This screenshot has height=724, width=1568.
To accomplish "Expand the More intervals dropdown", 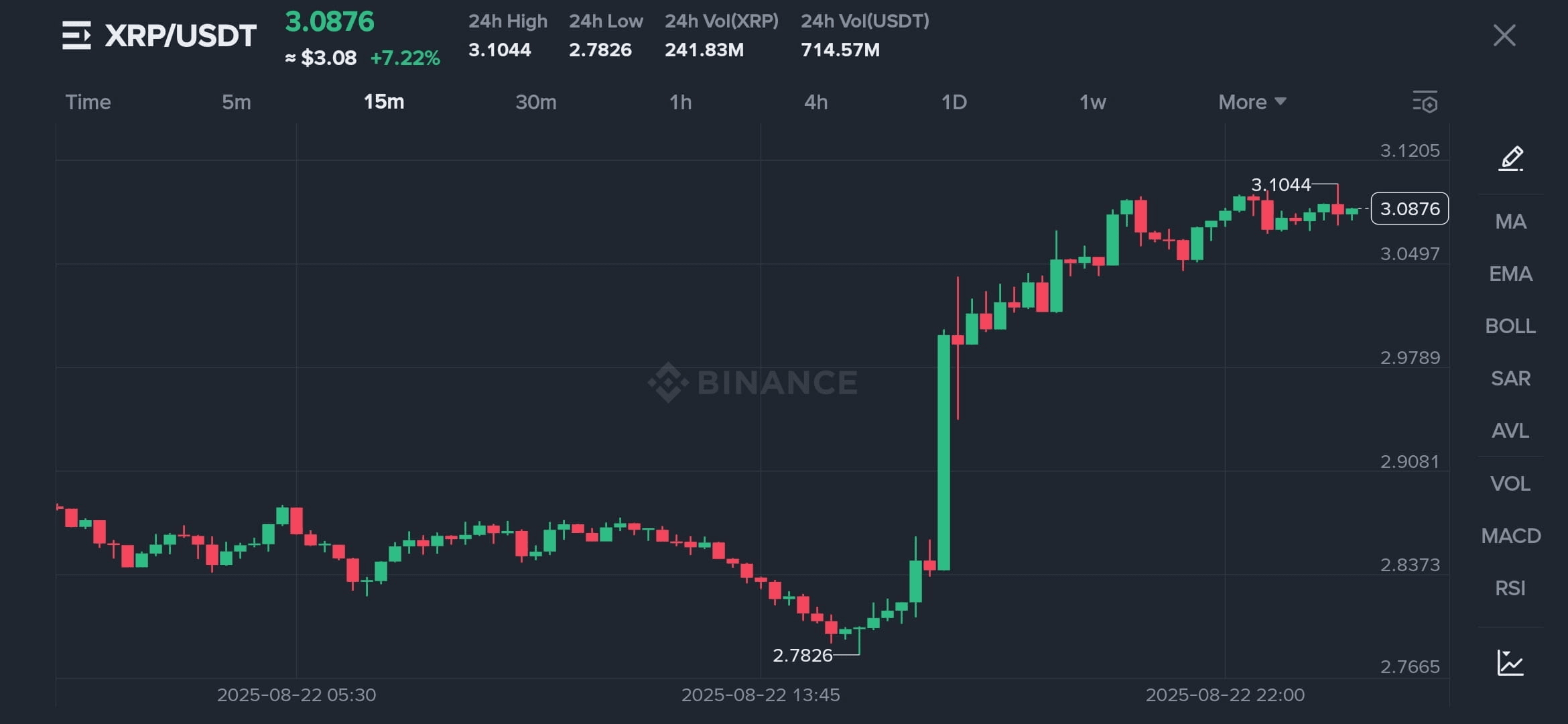I will click(1251, 102).
